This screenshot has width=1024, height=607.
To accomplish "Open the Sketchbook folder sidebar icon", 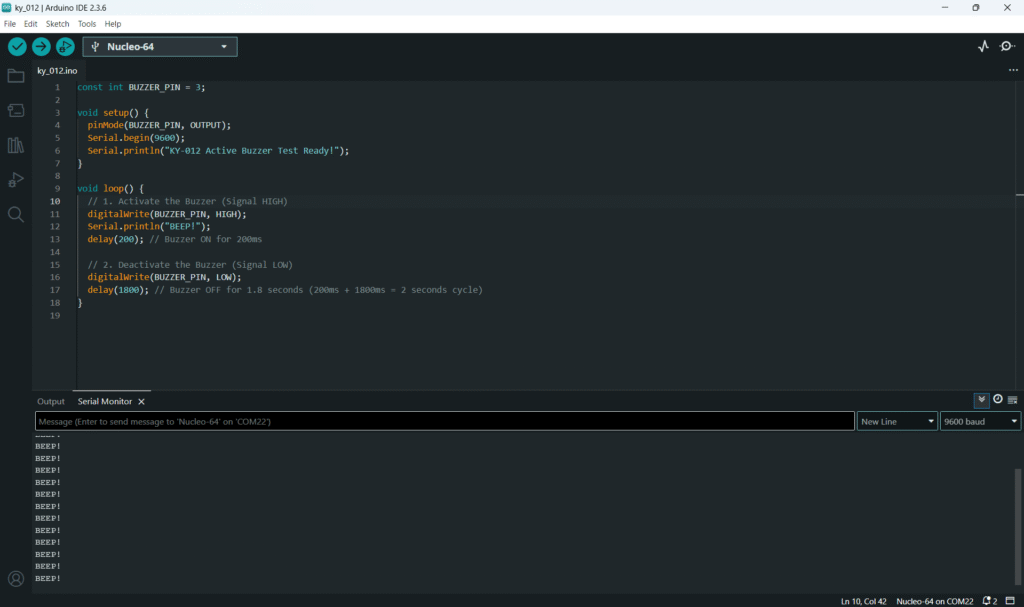I will coord(16,76).
